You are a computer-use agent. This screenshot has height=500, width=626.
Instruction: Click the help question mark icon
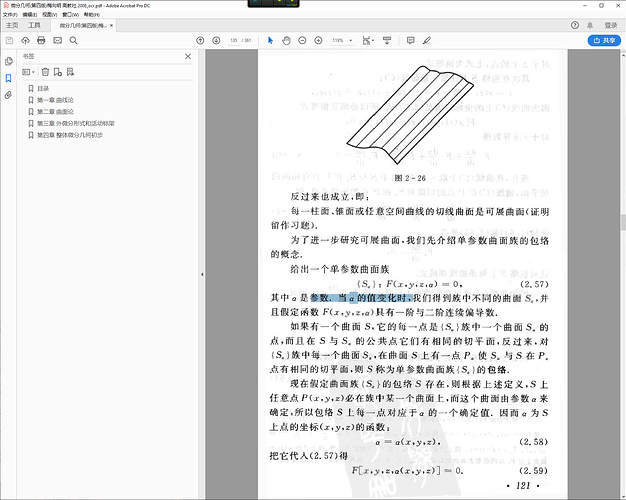[x=575, y=25]
